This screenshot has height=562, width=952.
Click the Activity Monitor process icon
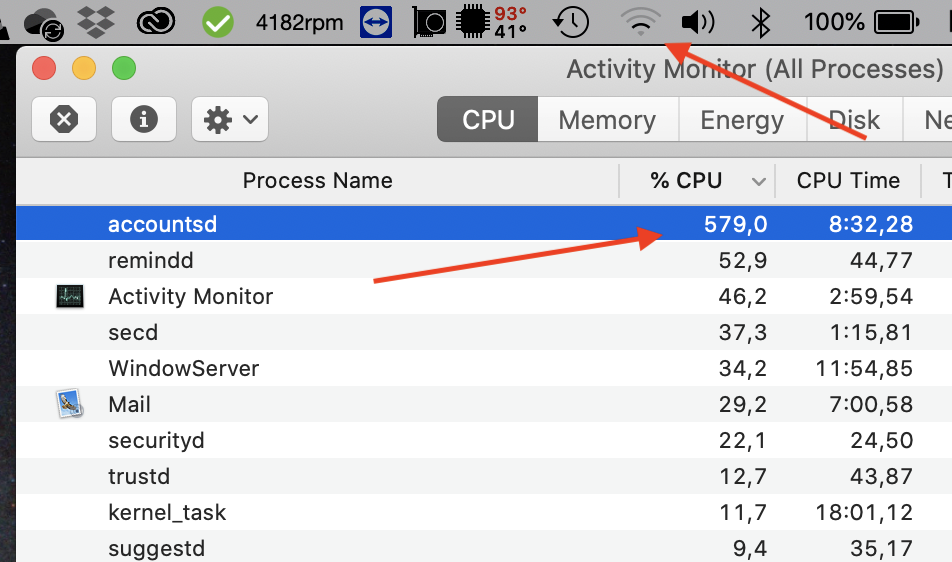click(x=69, y=296)
